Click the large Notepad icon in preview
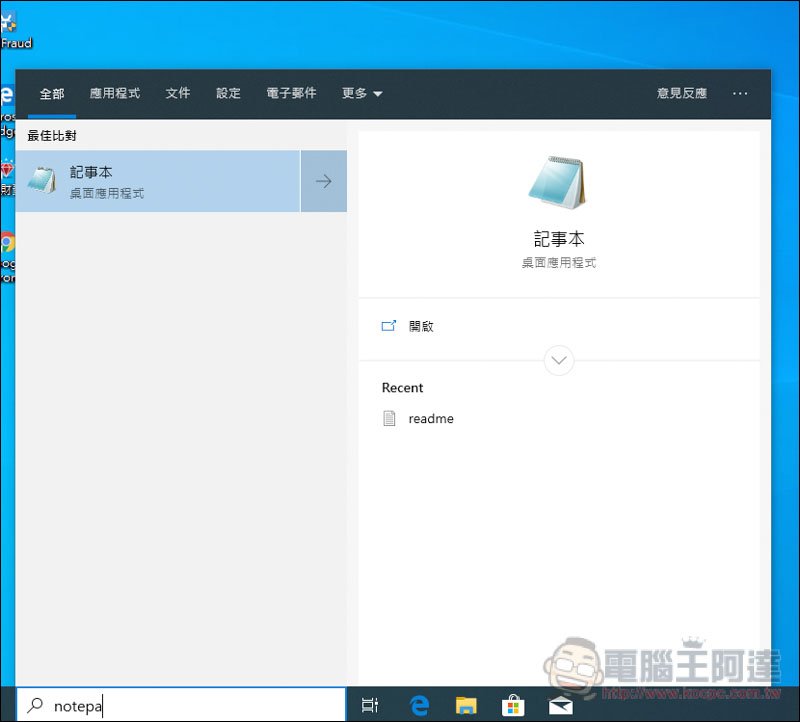Screen dimensions: 800x722 click(558, 183)
